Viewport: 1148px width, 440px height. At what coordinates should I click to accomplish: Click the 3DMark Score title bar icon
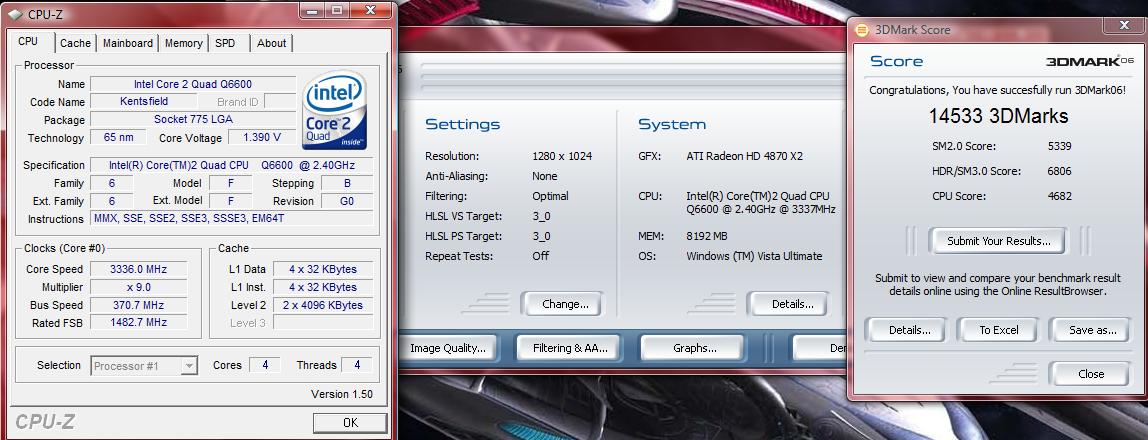click(x=862, y=30)
